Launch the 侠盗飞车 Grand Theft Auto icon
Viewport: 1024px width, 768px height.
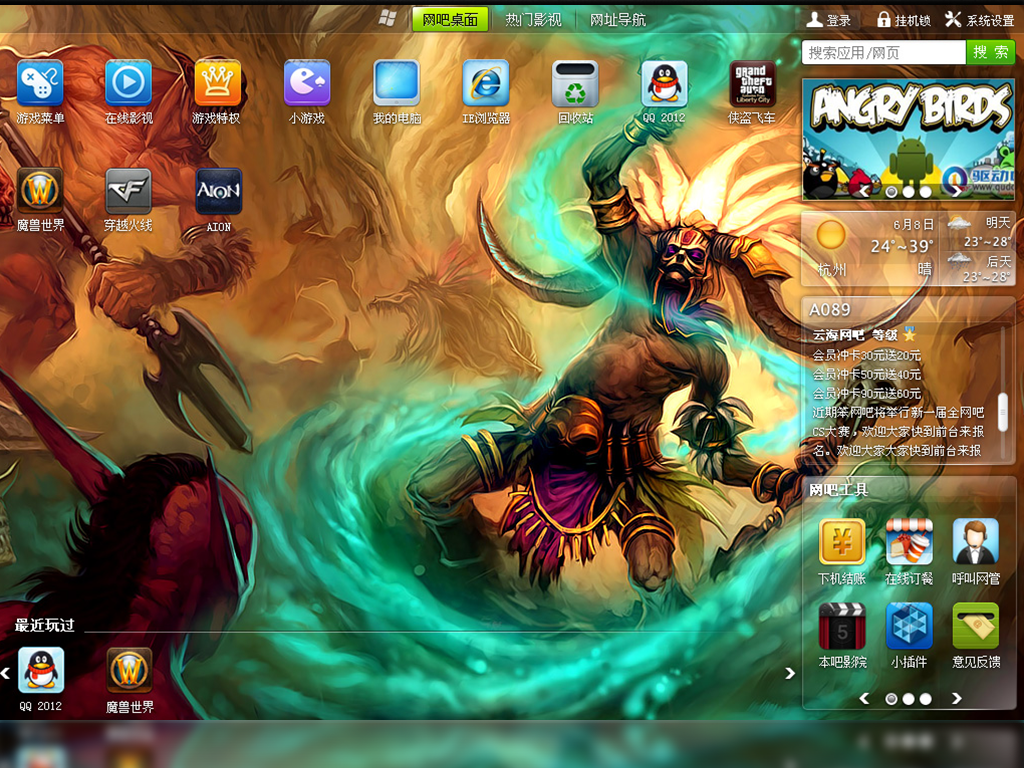752,83
